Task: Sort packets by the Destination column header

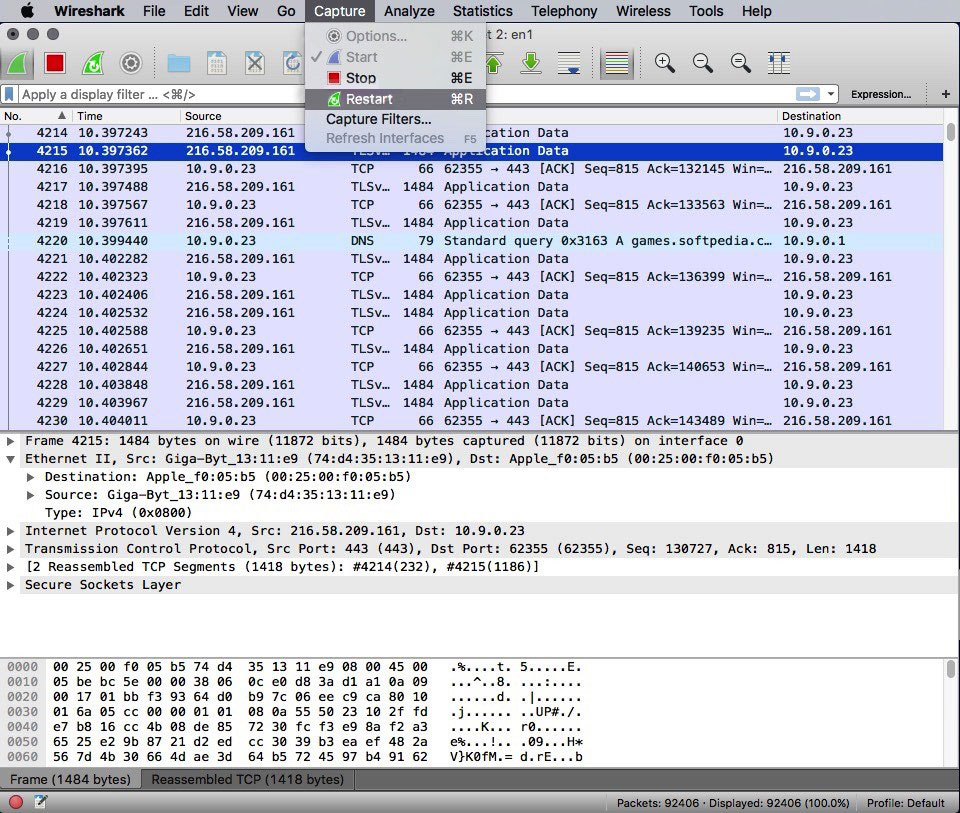Action: (x=860, y=116)
